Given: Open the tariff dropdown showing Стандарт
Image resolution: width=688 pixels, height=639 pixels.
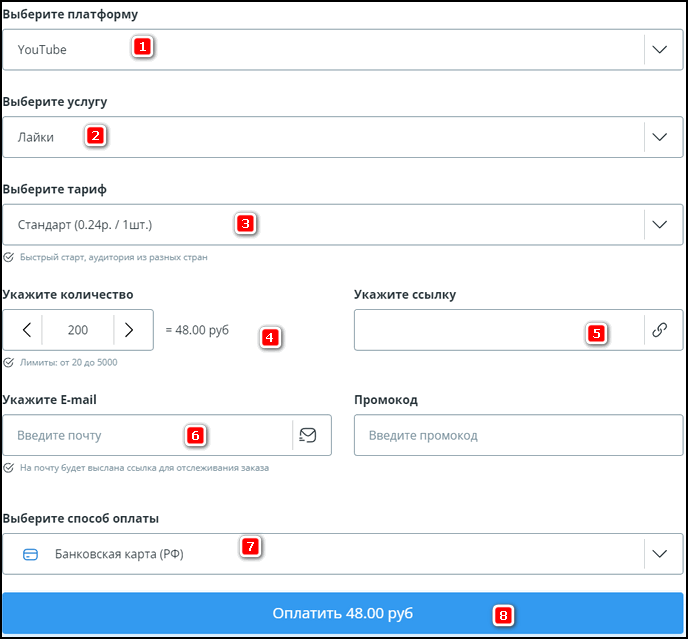Looking at the screenshot, I should [343, 224].
